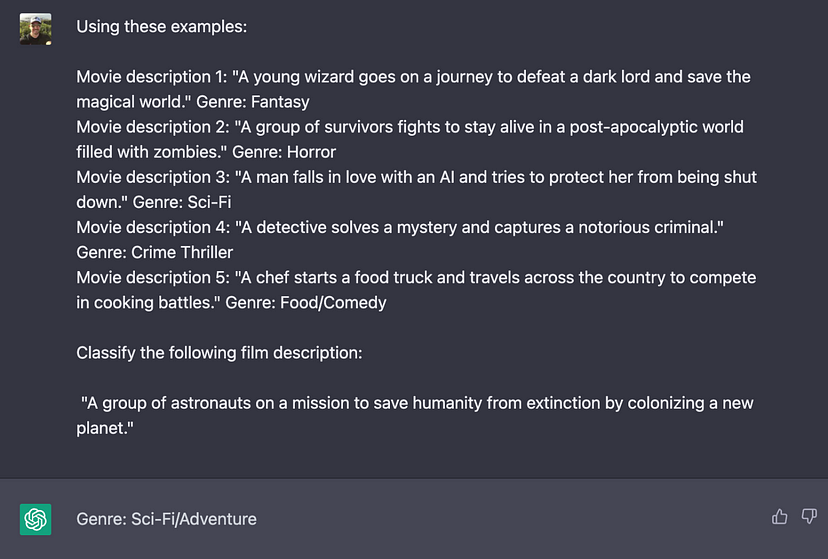This screenshot has height=559, width=828.
Task: Click the "Genre: Horror" text
Action: [x=284, y=152]
